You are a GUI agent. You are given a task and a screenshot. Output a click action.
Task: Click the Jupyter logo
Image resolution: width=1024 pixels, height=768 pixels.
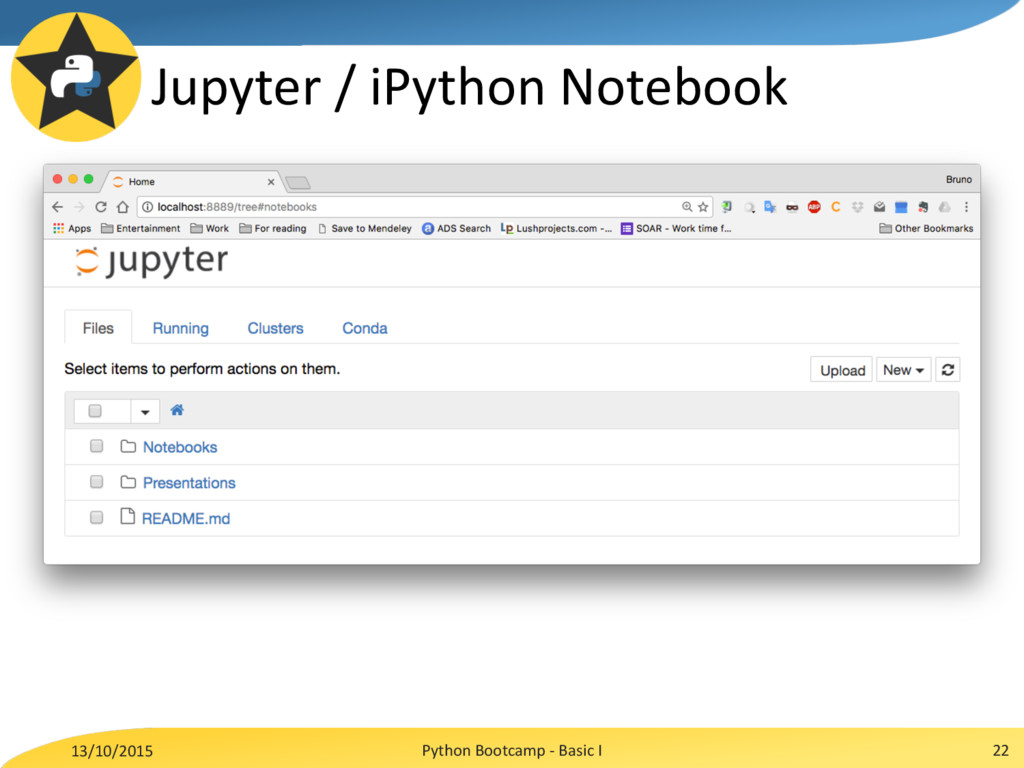pyautogui.click(x=152, y=261)
